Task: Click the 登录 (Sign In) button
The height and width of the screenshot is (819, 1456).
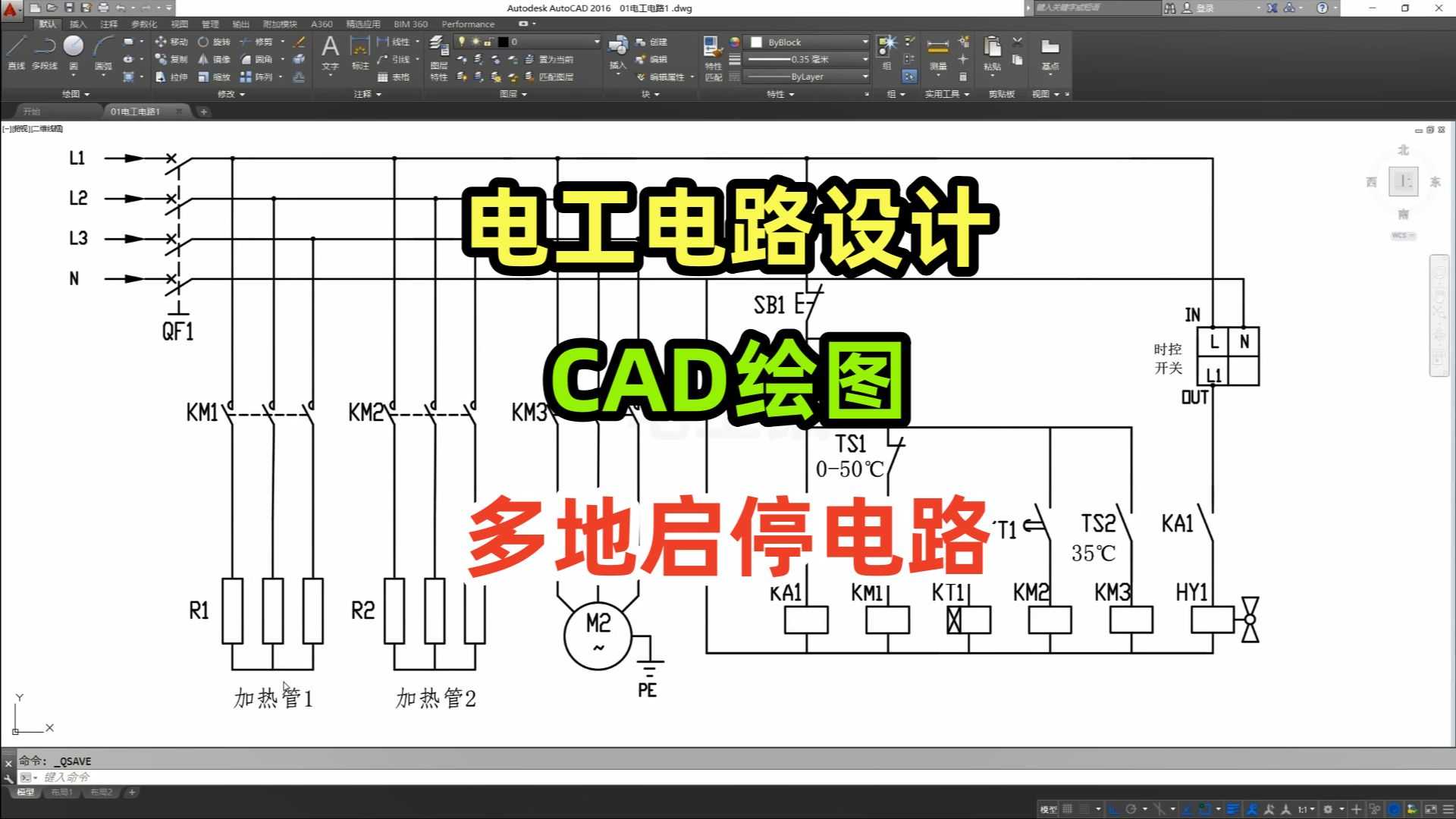Action: click(x=1199, y=8)
